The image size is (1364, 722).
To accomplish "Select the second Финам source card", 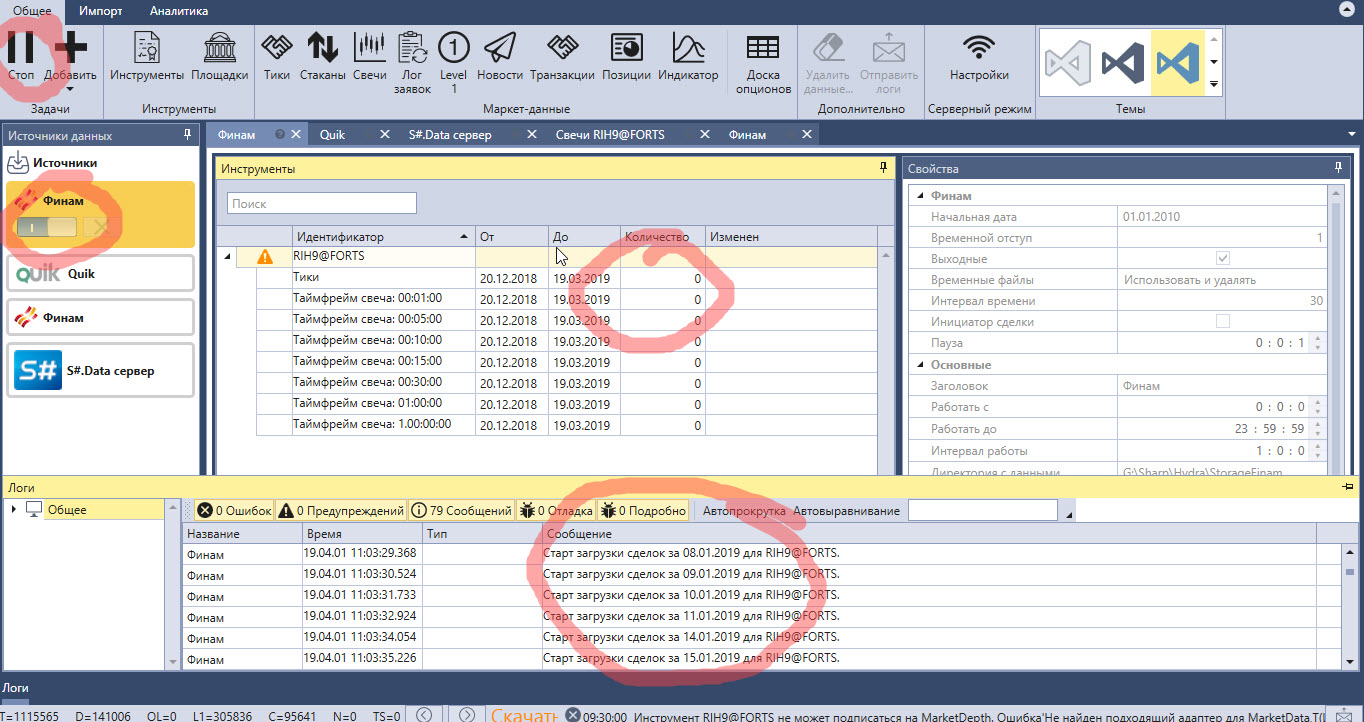I will coord(100,317).
